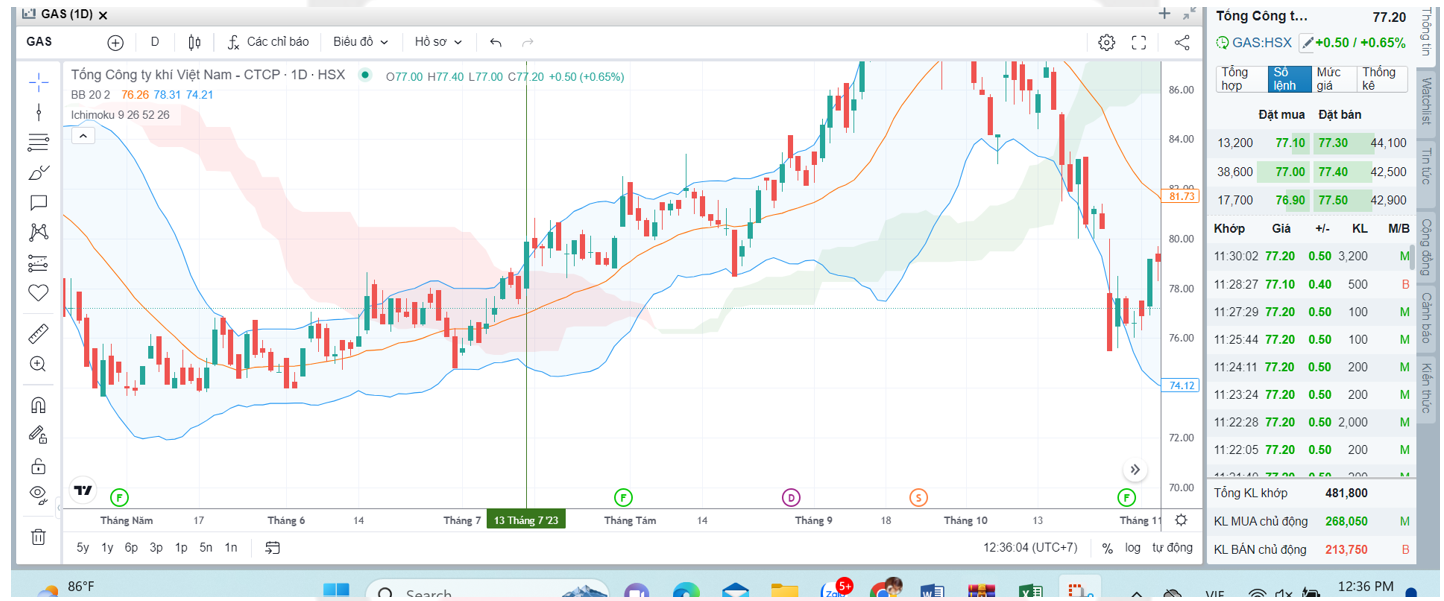Activate the zoom-in magnifier tool
This screenshot has width=1444, height=601.
point(38,364)
